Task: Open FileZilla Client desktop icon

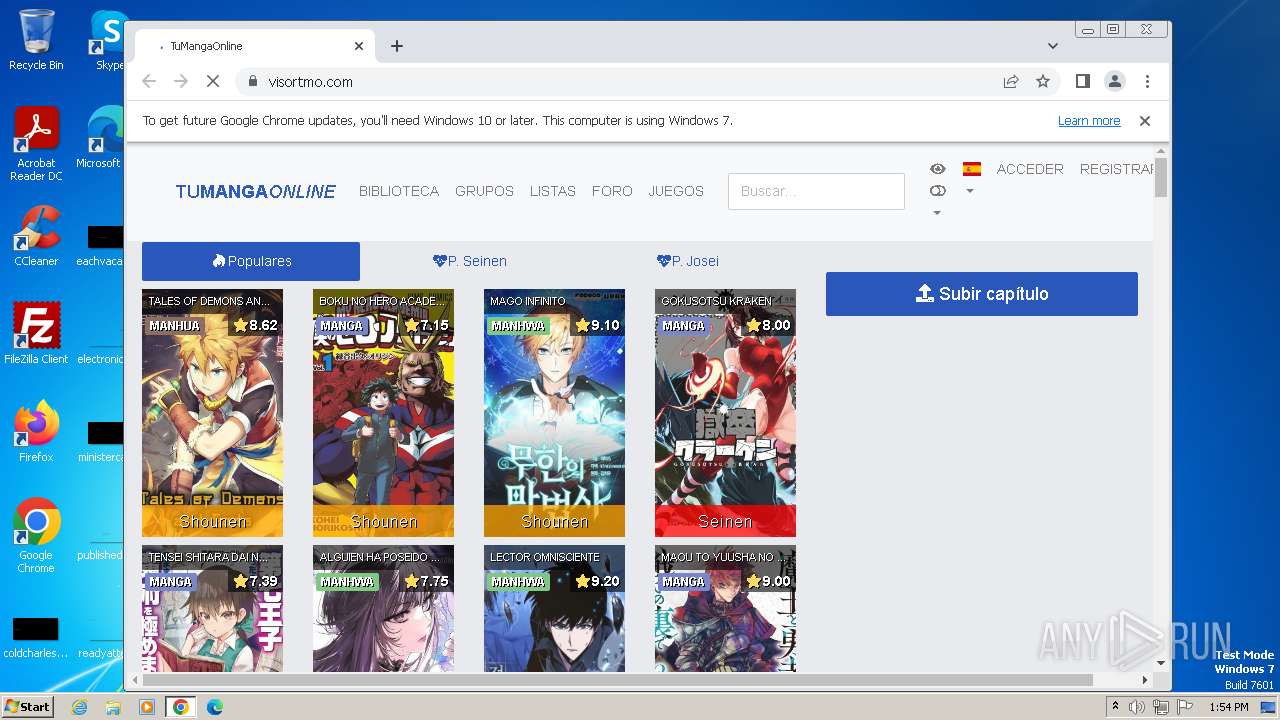Action: (36, 333)
